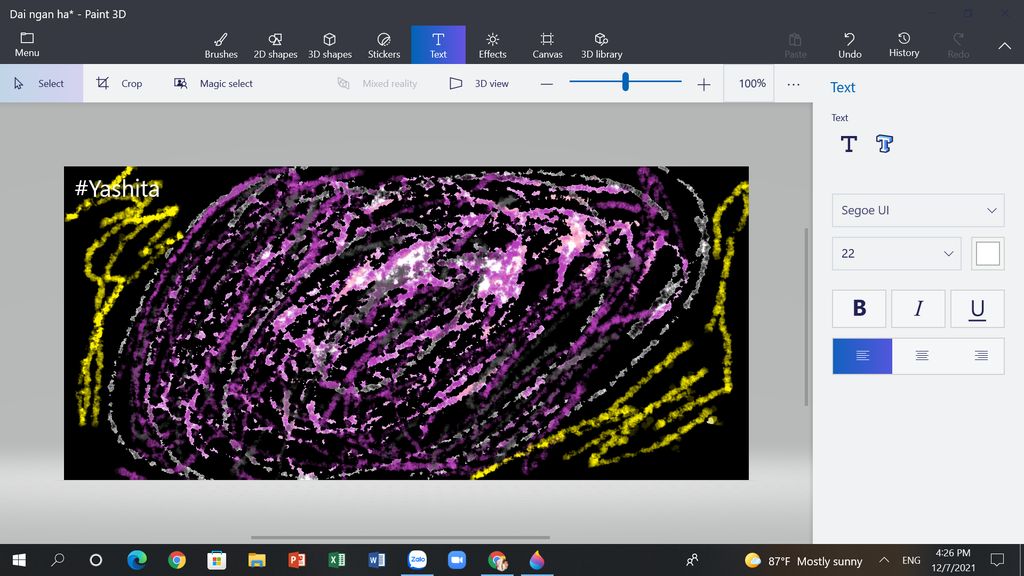Open the weather widget 87°F Mostly sunny
Screen dimensions: 1024x576
[803, 561]
